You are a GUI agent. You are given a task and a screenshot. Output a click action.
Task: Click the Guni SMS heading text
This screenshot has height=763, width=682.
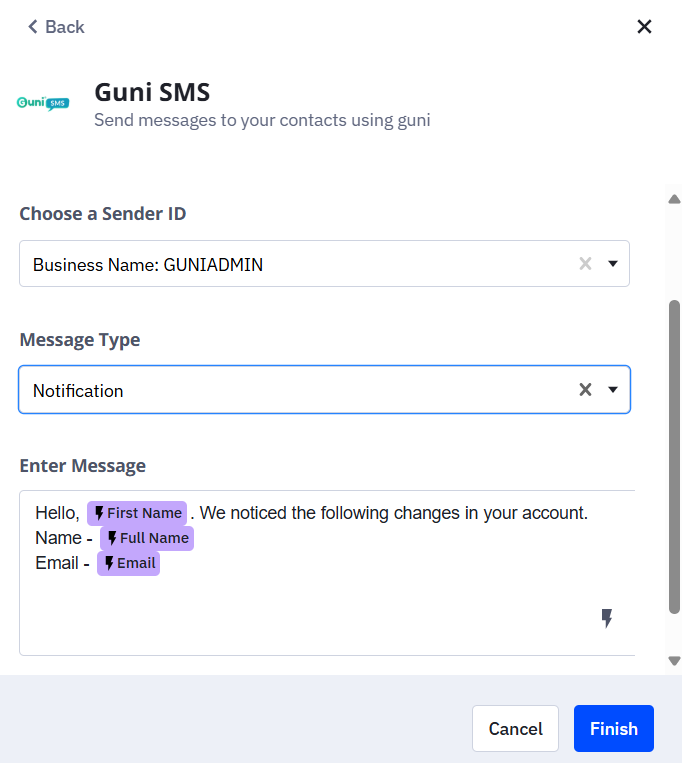coord(152,92)
